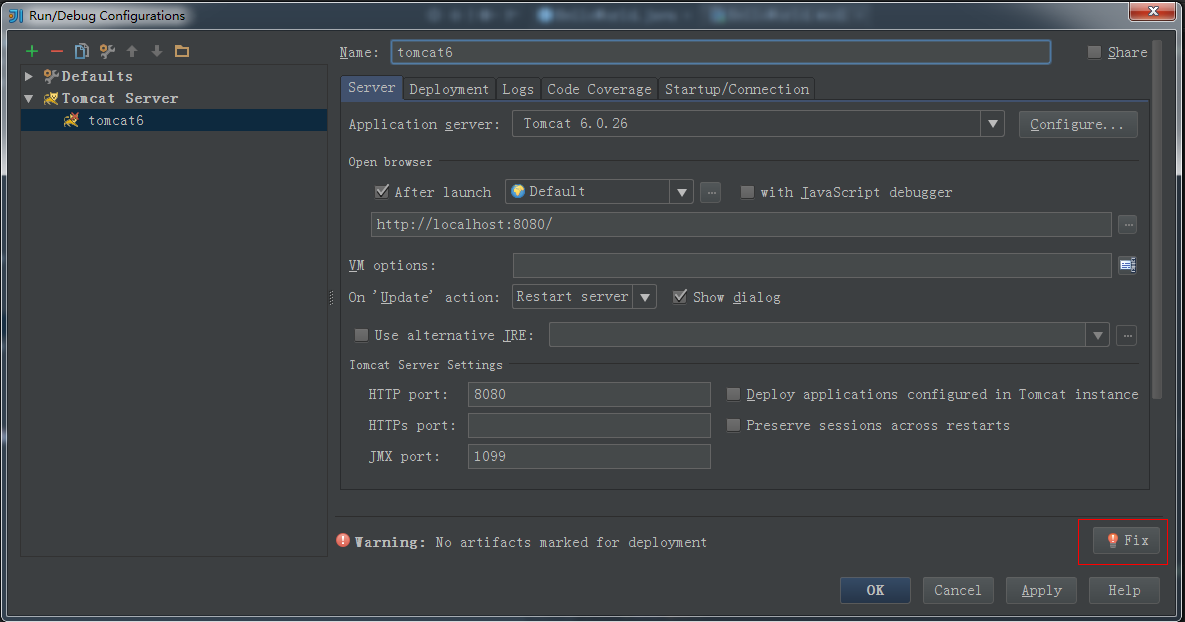Open Application server Tomcat 6.0.26 dropdown

coord(992,124)
